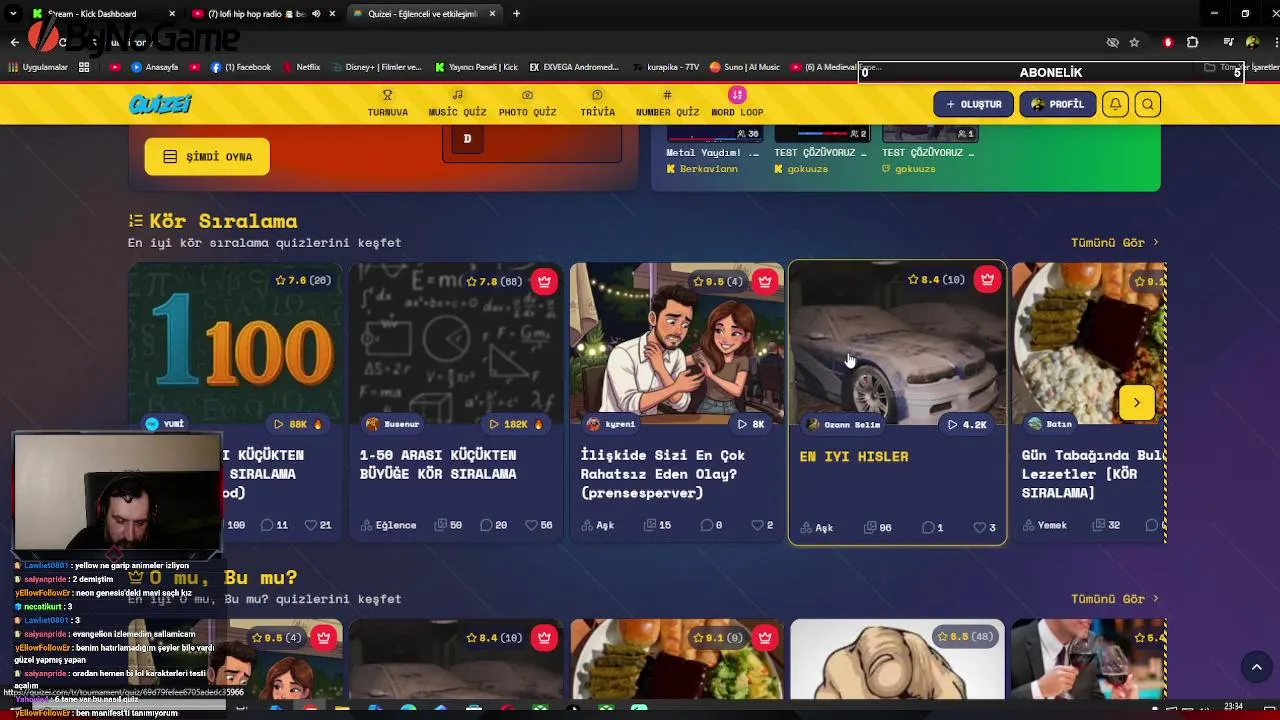The image size is (1280, 720).
Task: Click the Şimdi Oyna button
Action: point(207,157)
